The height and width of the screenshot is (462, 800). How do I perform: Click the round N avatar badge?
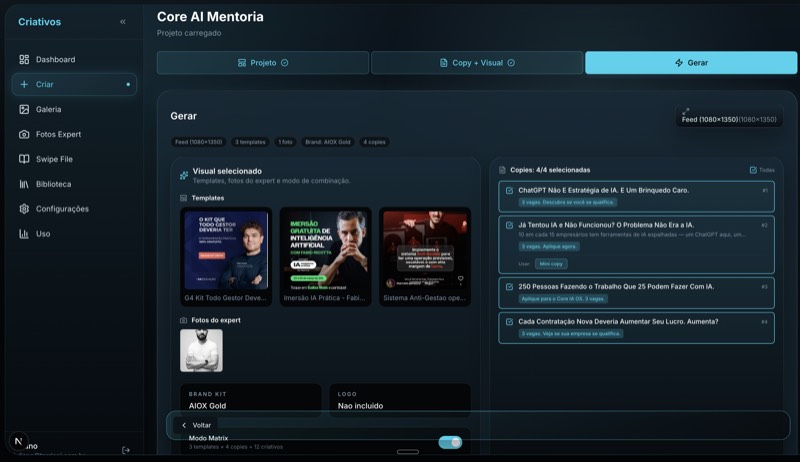18,442
